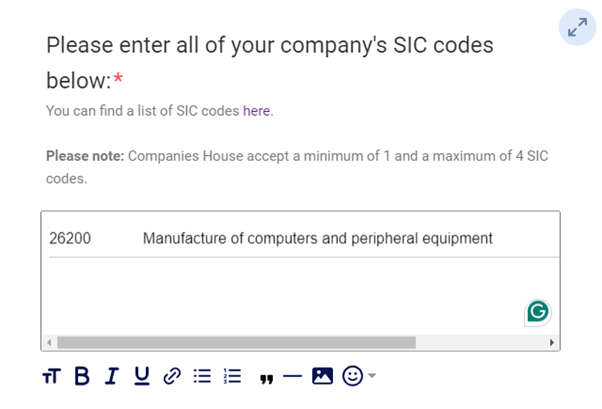Insert a block quote
The width and height of the screenshot is (602, 409).
265,377
